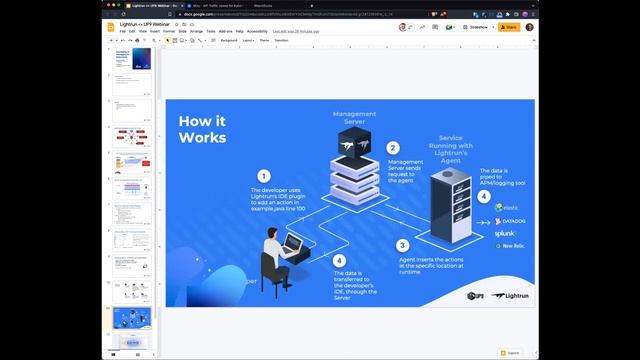Click the browser address bar URL

pos(288,14)
